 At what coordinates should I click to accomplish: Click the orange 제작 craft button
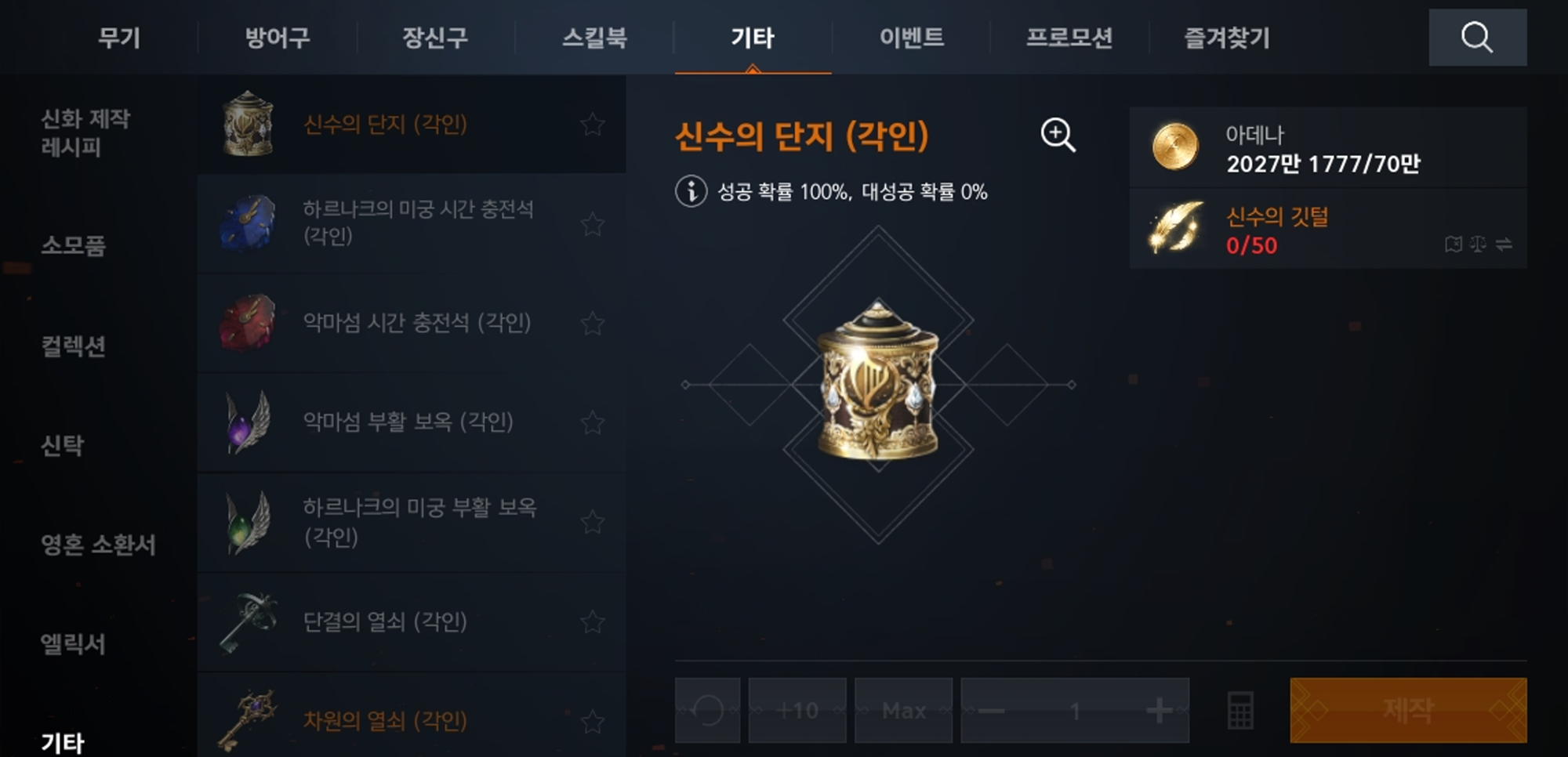click(x=1408, y=710)
